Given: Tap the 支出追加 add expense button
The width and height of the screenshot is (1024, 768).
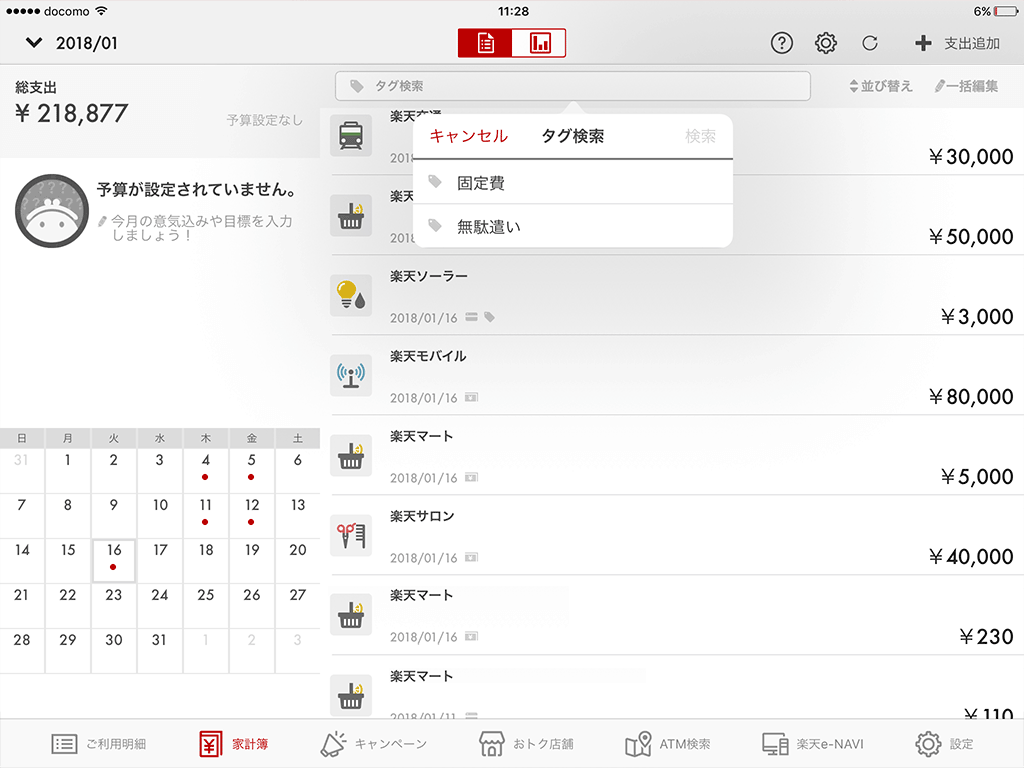Looking at the screenshot, I should click(957, 43).
